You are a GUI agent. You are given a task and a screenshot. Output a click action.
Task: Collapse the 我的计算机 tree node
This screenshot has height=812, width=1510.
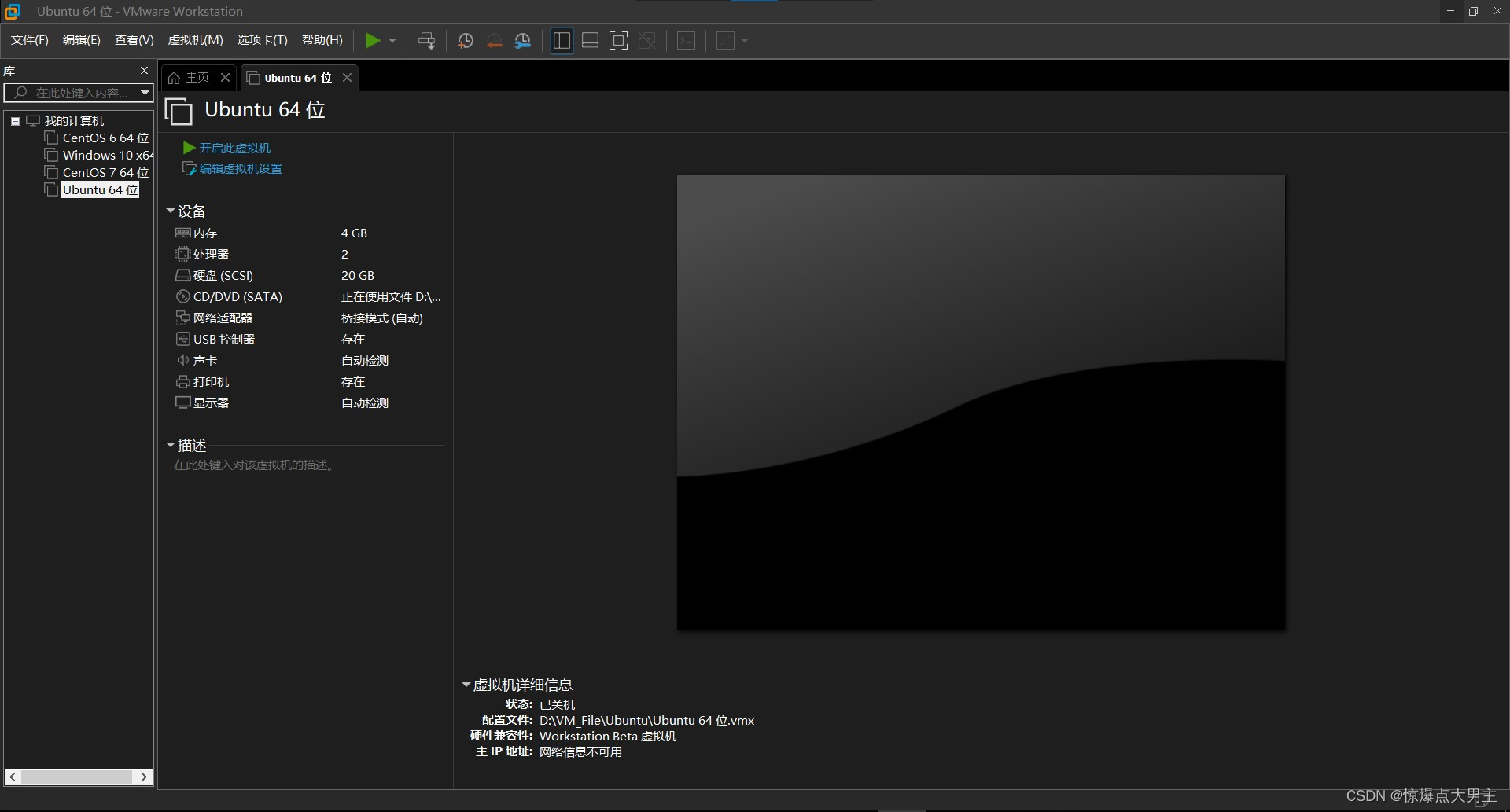pos(15,121)
